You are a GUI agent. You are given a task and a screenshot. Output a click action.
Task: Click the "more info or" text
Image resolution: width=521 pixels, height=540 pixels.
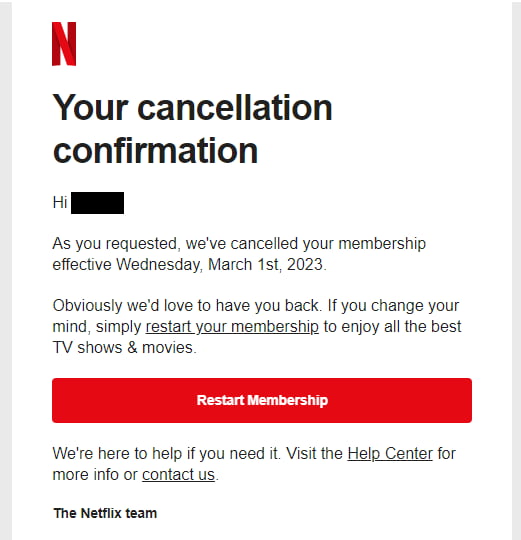tap(95, 474)
